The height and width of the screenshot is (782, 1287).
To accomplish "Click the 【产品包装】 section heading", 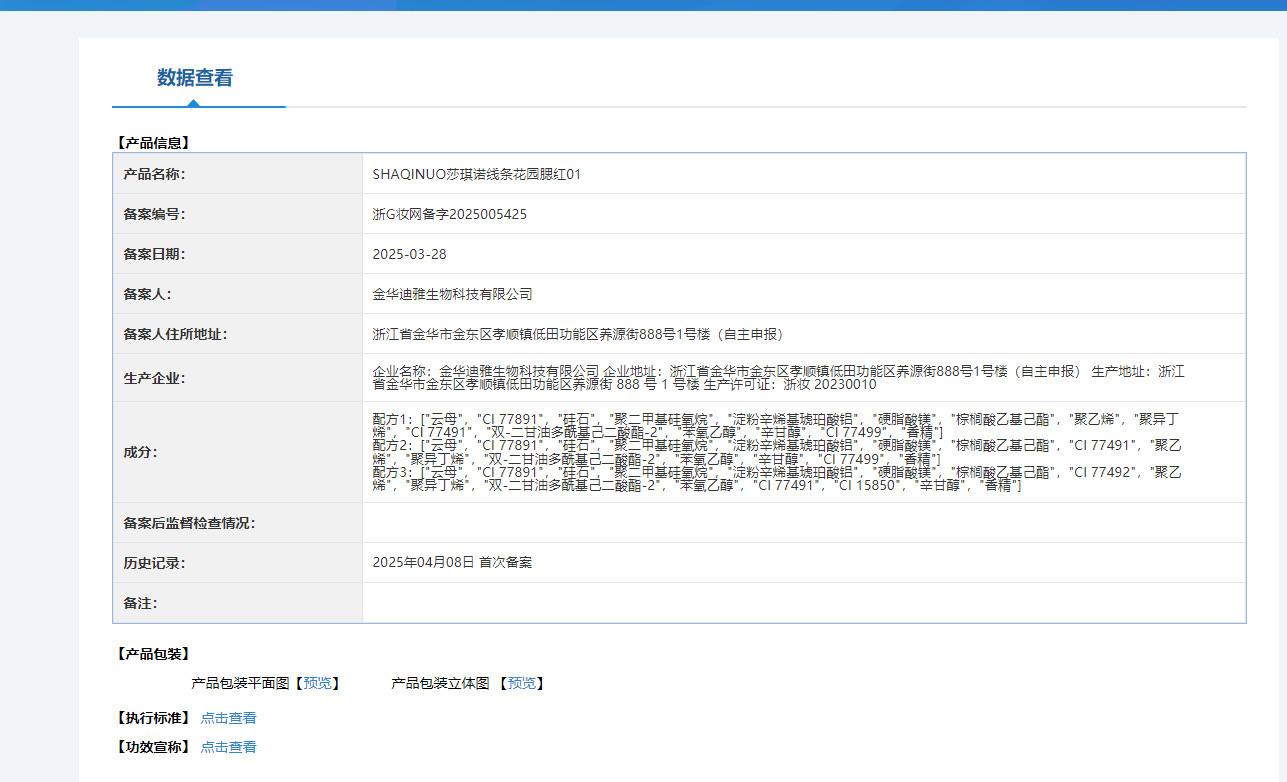I will (153, 654).
